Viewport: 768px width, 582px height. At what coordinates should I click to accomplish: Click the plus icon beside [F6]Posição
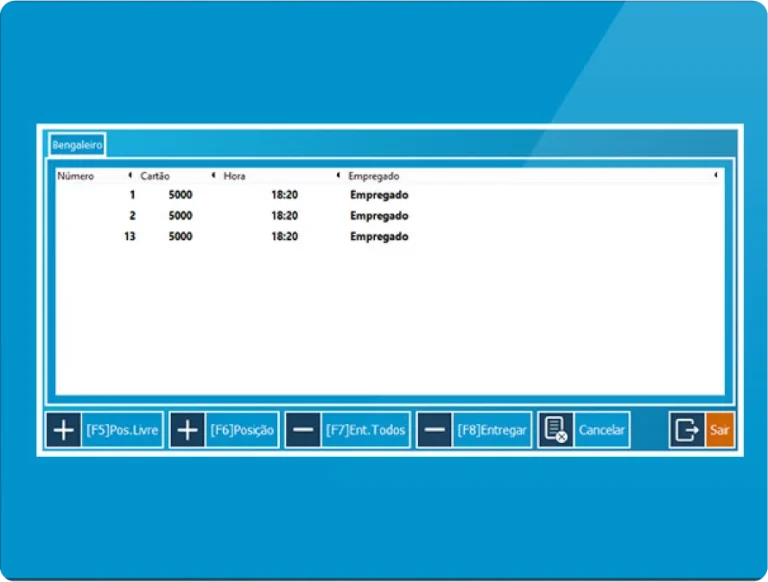tap(187, 430)
